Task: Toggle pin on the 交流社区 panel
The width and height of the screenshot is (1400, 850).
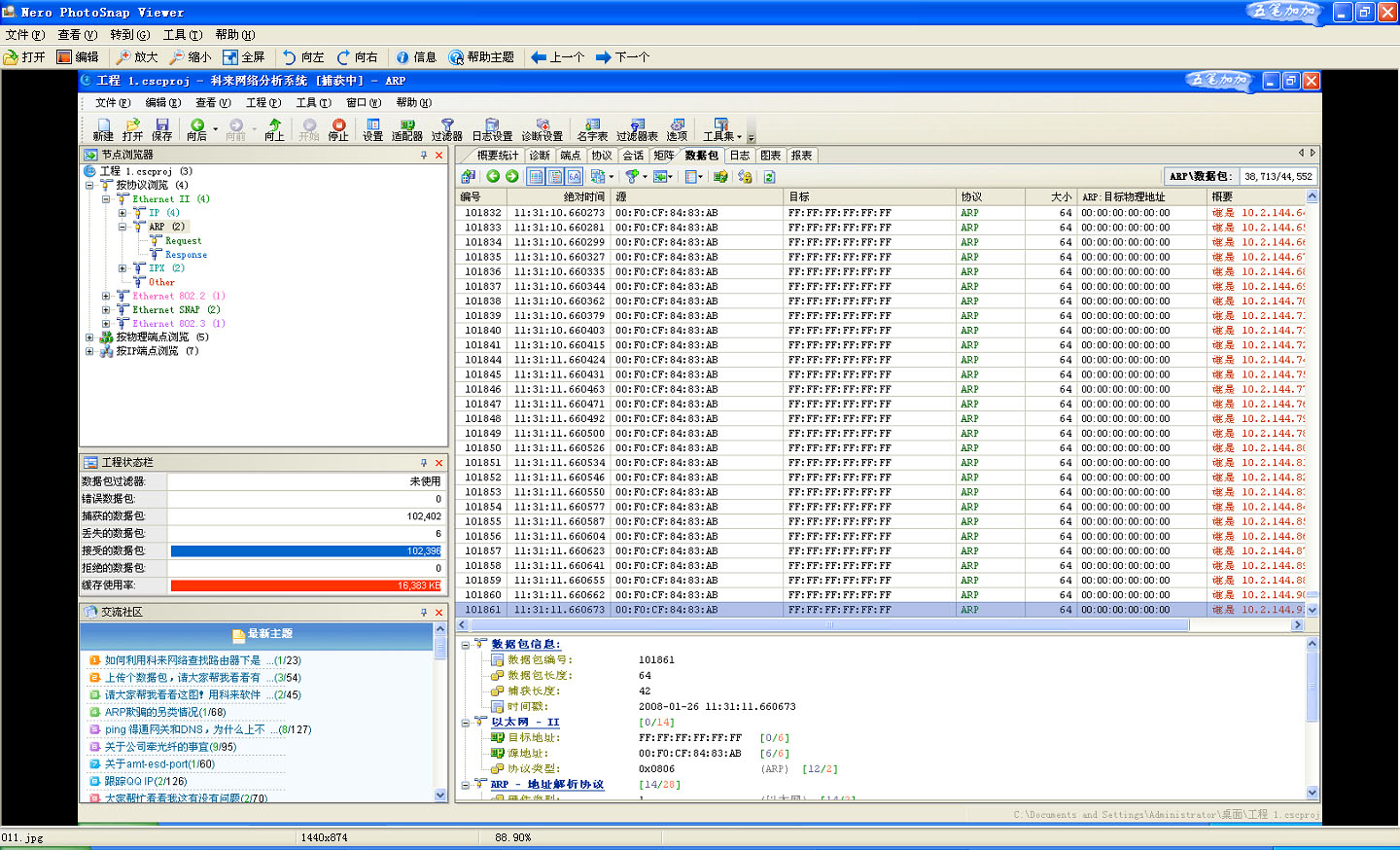Action: (x=424, y=613)
